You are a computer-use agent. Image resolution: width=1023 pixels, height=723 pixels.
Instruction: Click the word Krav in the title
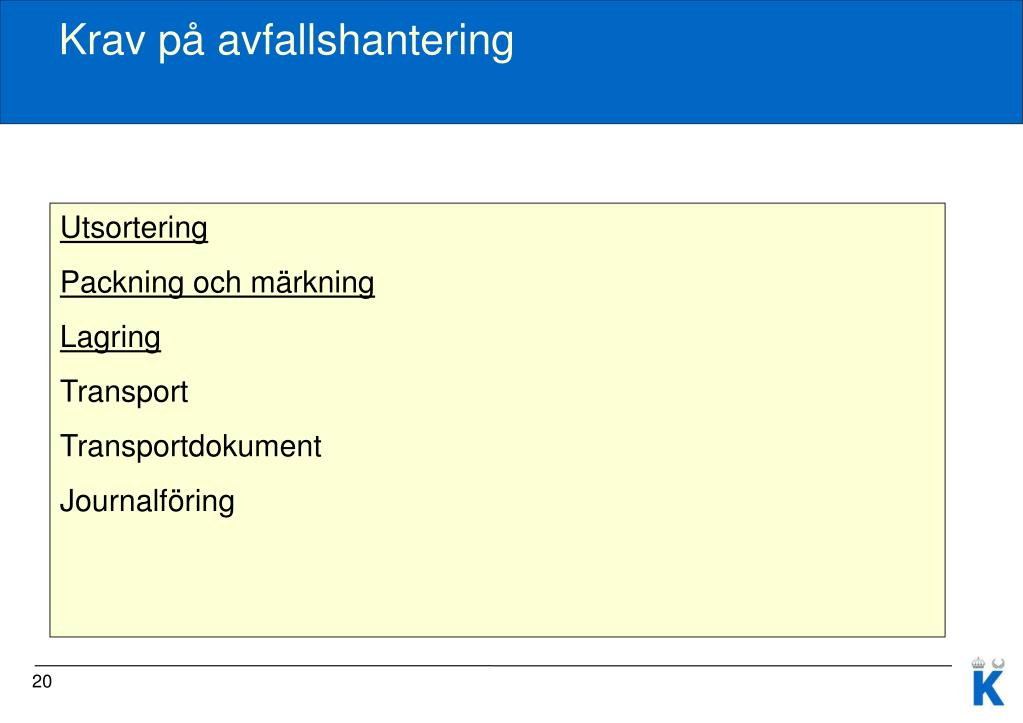coord(102,40)
